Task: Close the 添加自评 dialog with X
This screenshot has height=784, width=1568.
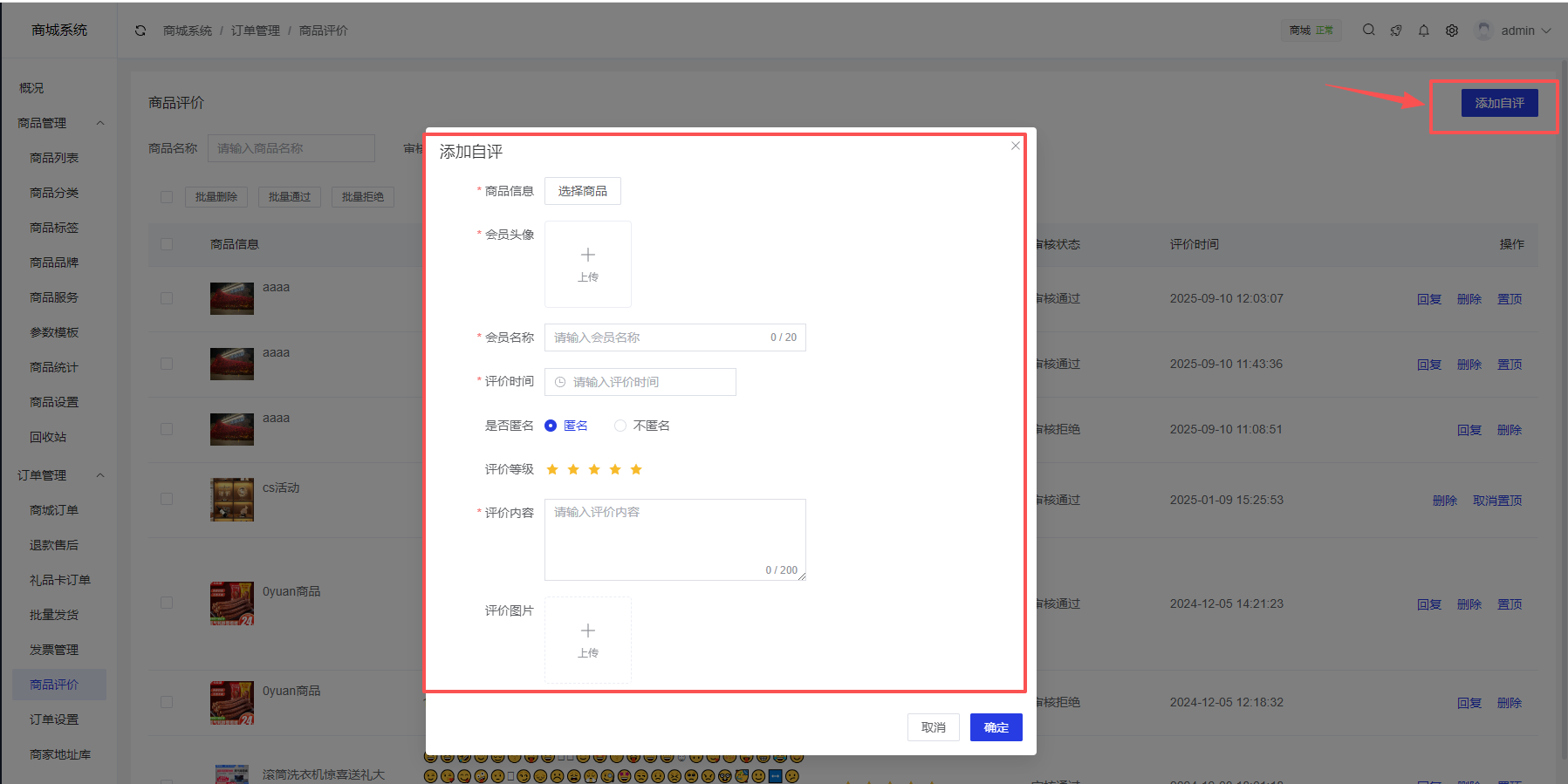Action: [x=1015, y=146]
